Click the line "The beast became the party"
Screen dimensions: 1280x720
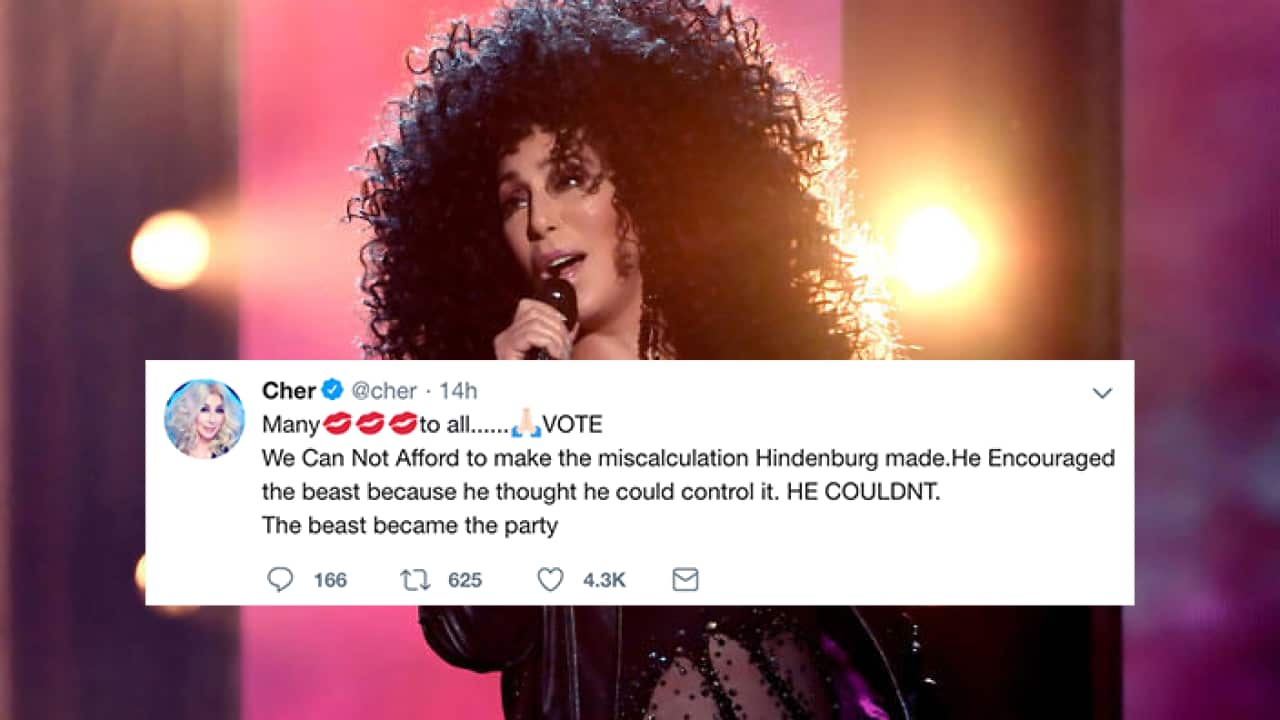(410, 525)
